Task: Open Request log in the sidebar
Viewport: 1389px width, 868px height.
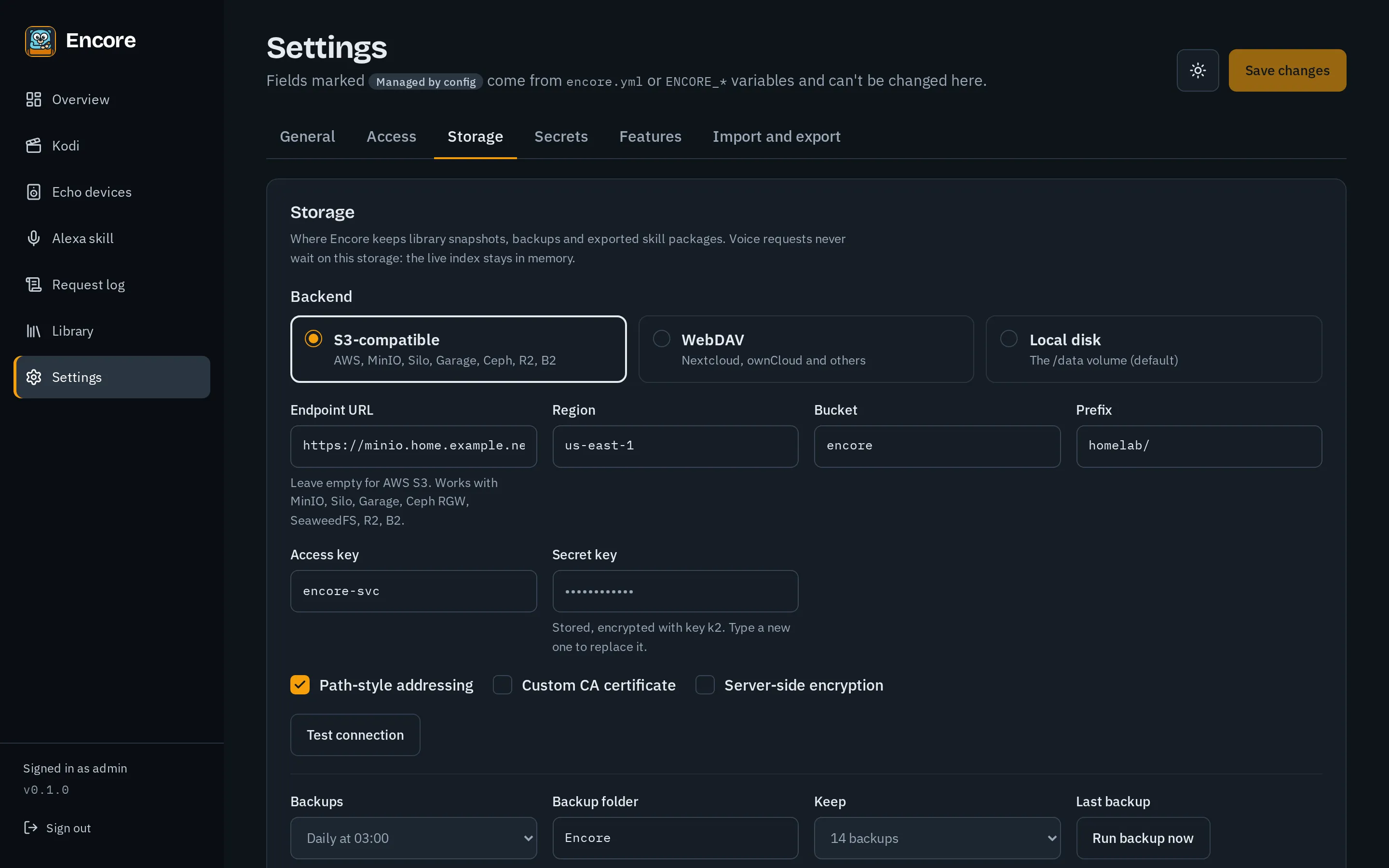Action: point(112,285)
